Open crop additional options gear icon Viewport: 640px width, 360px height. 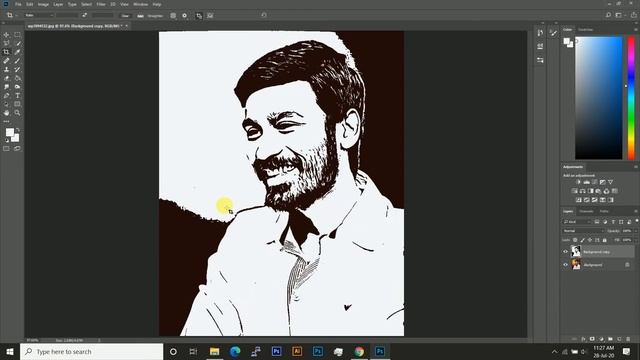tap(184, 16)
